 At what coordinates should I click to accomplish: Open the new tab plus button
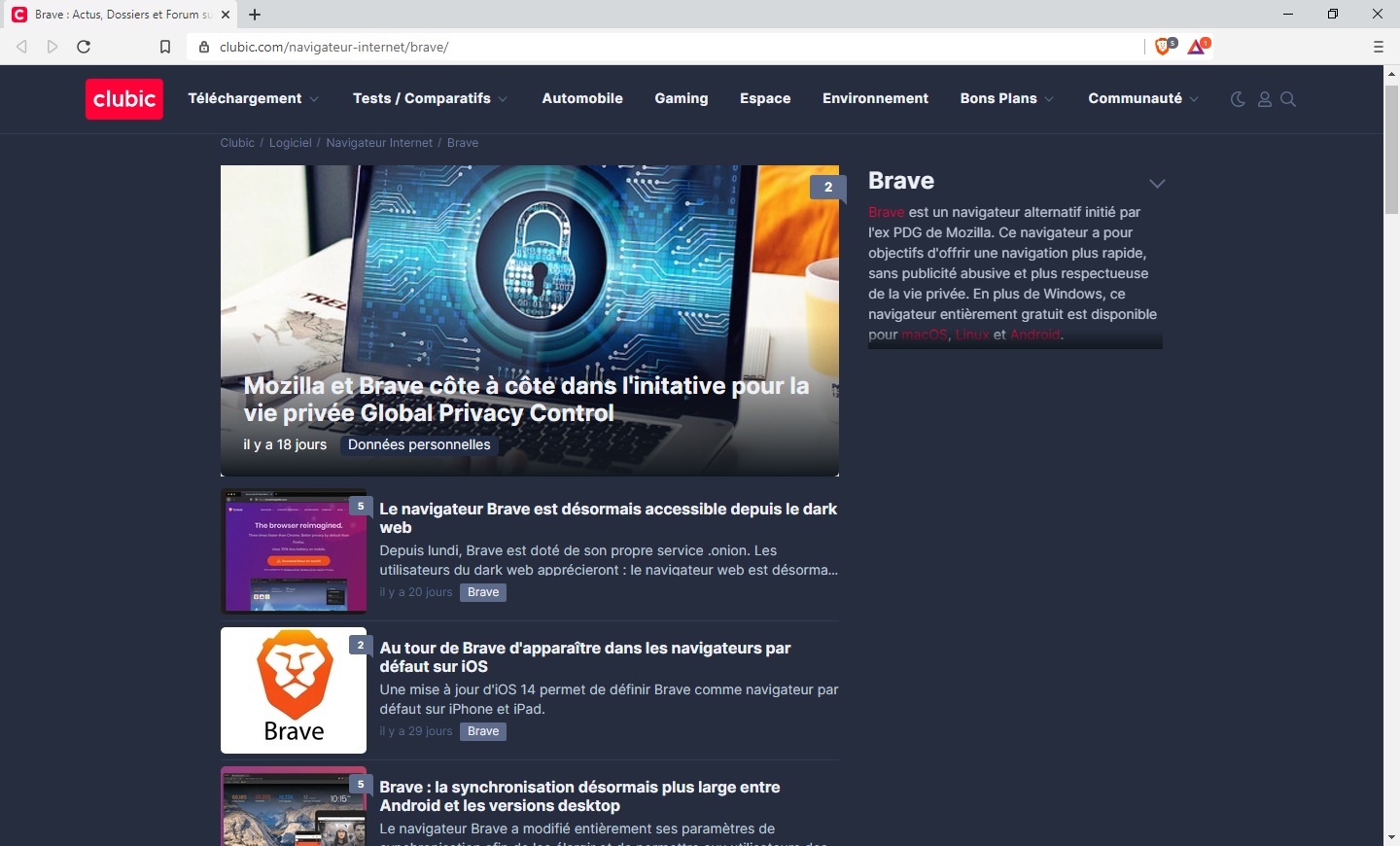(x=255, y=15)
